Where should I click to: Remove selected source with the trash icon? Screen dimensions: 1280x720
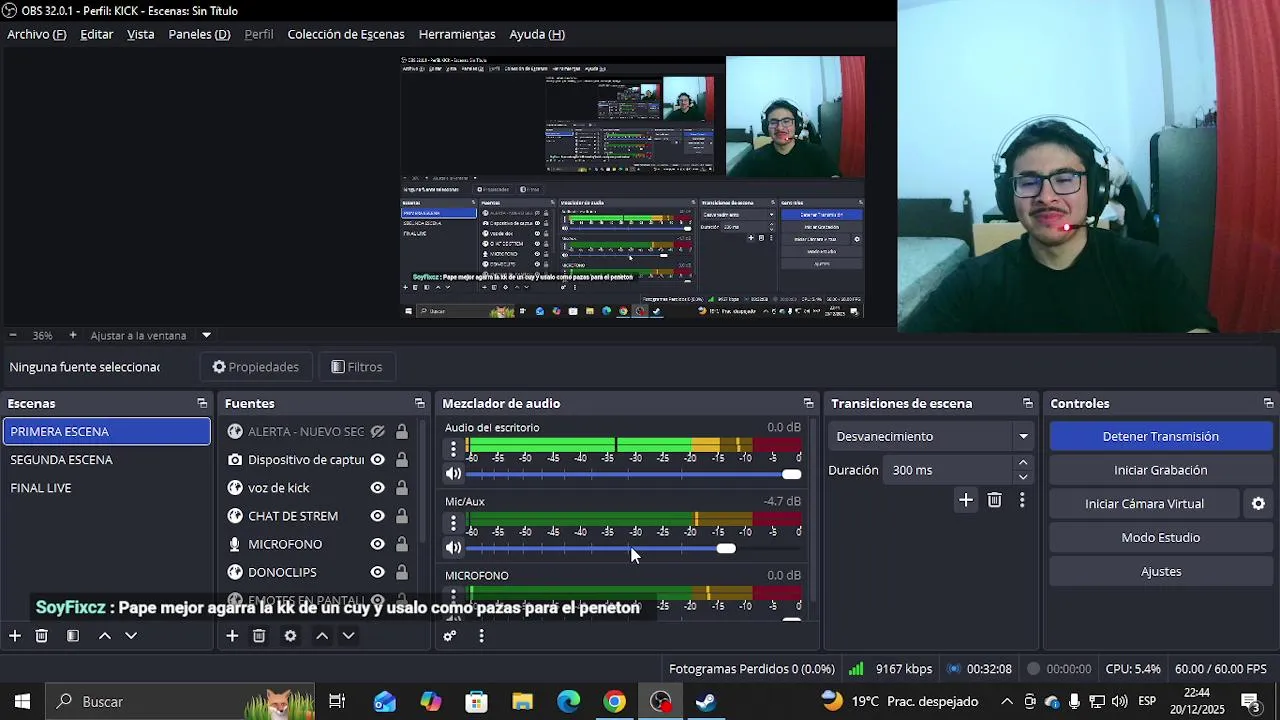point(259,636)
